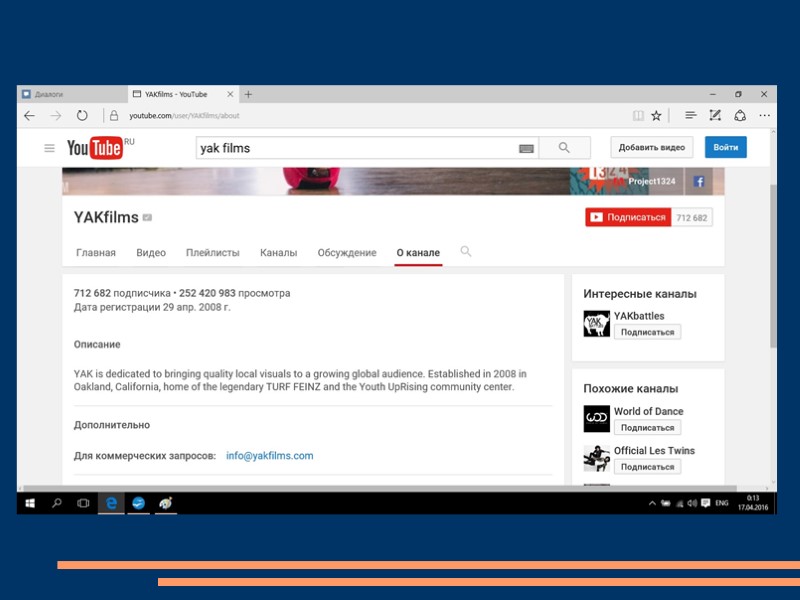Image resolution: width=800 pixels, height=600 pixels.
Task: Go back with the browser back arrow
Action: click(30, 116)
